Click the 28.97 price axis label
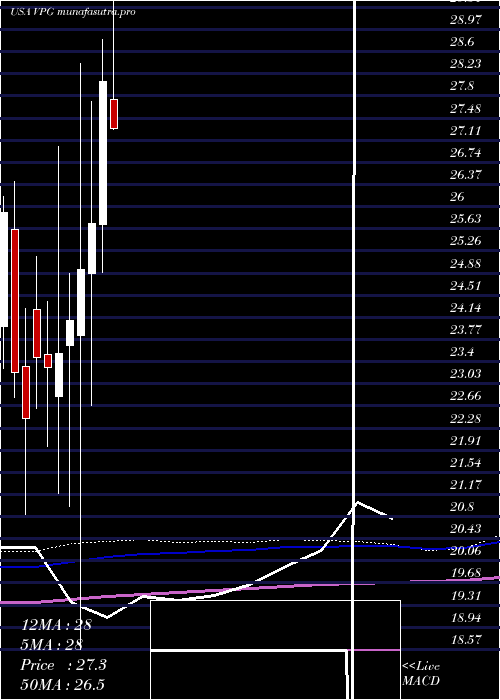Image resolution: width=500 pixels, height=700 pixels. (465, 20)
